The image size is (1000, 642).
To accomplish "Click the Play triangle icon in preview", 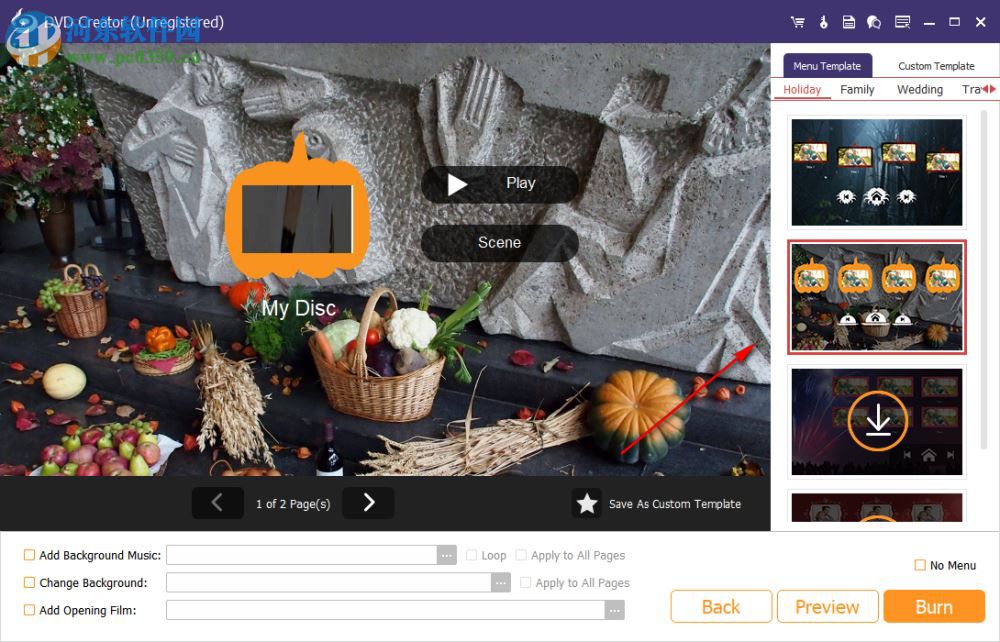I will click(457, 185).
